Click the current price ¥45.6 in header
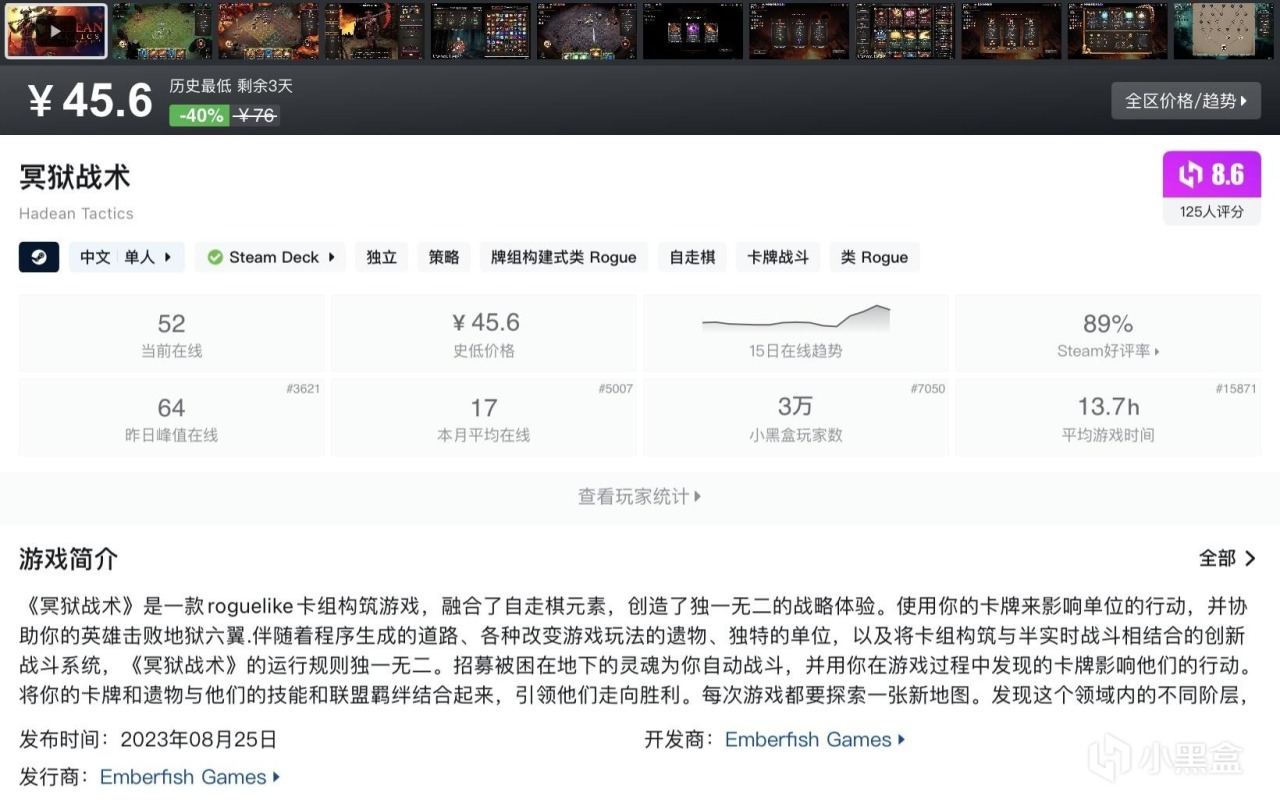This screenshot has height=803, width=1280. (90, 101)
